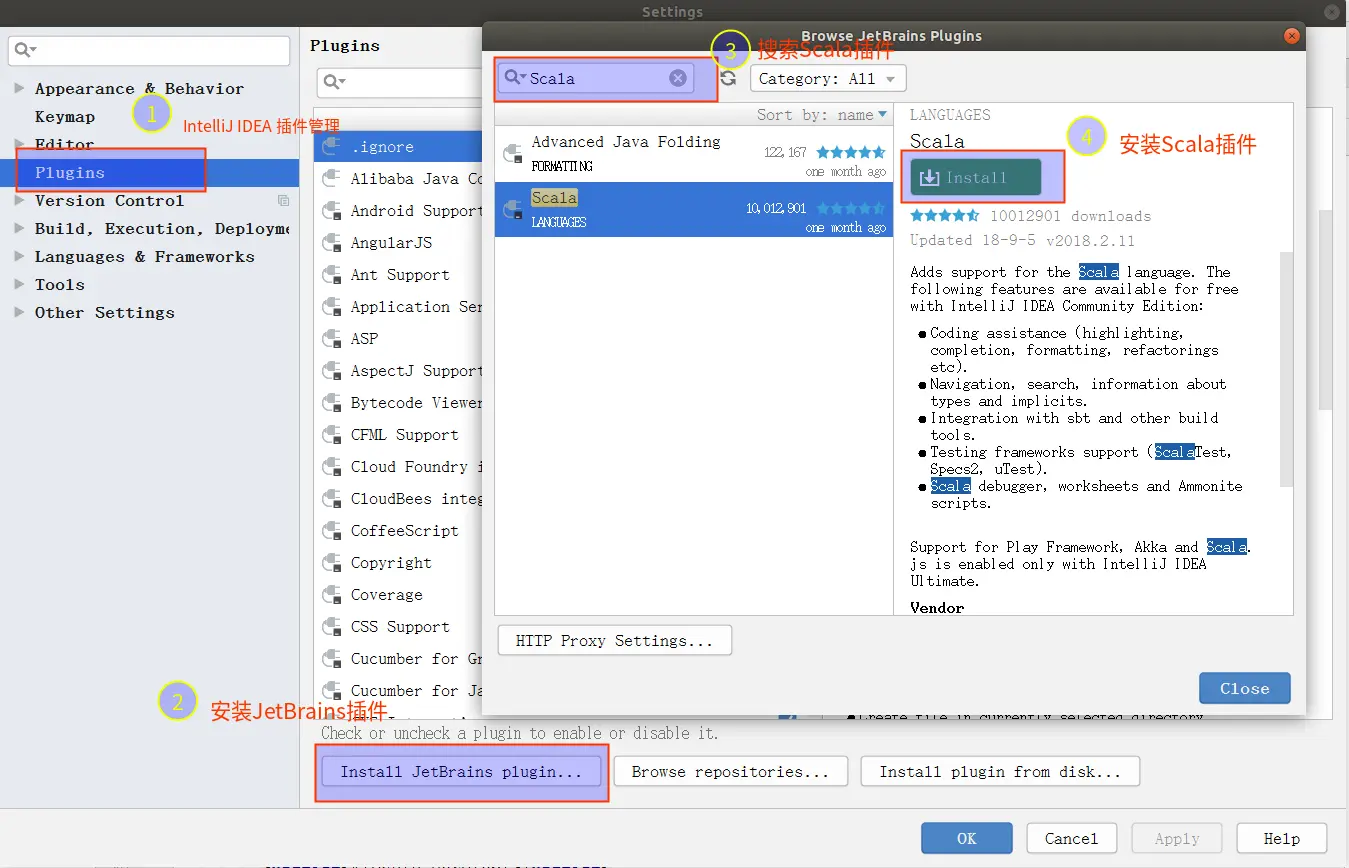Screen dimensions: 1349x868
Task: Click the Application Servers plugin icon
Action: click(x=333, y=307)
